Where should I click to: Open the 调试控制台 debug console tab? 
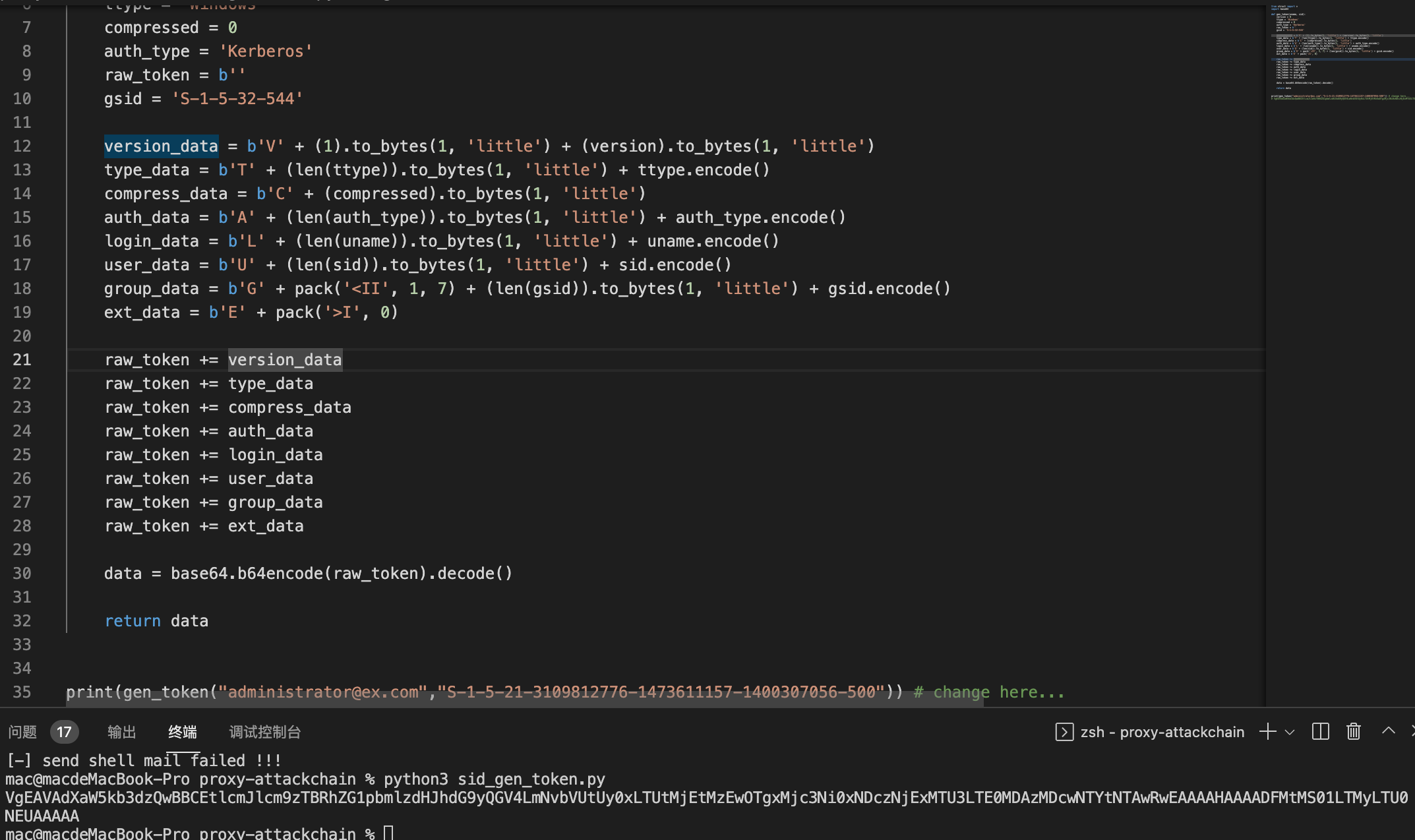click(x=265, y=732)
